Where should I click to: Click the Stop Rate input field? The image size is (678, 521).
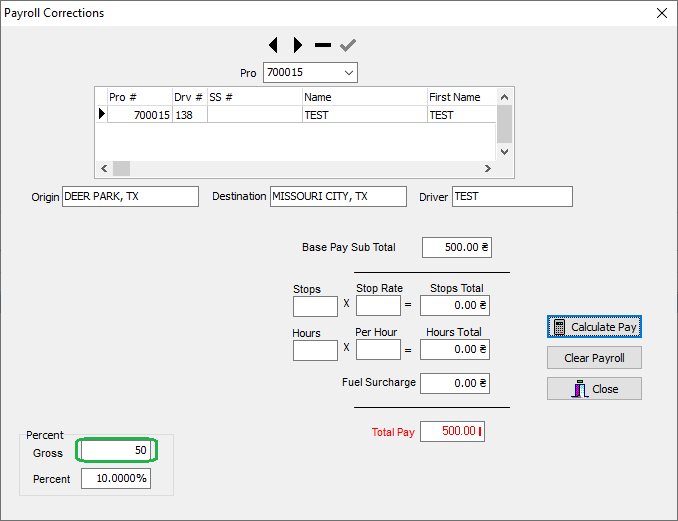point(378,306)
